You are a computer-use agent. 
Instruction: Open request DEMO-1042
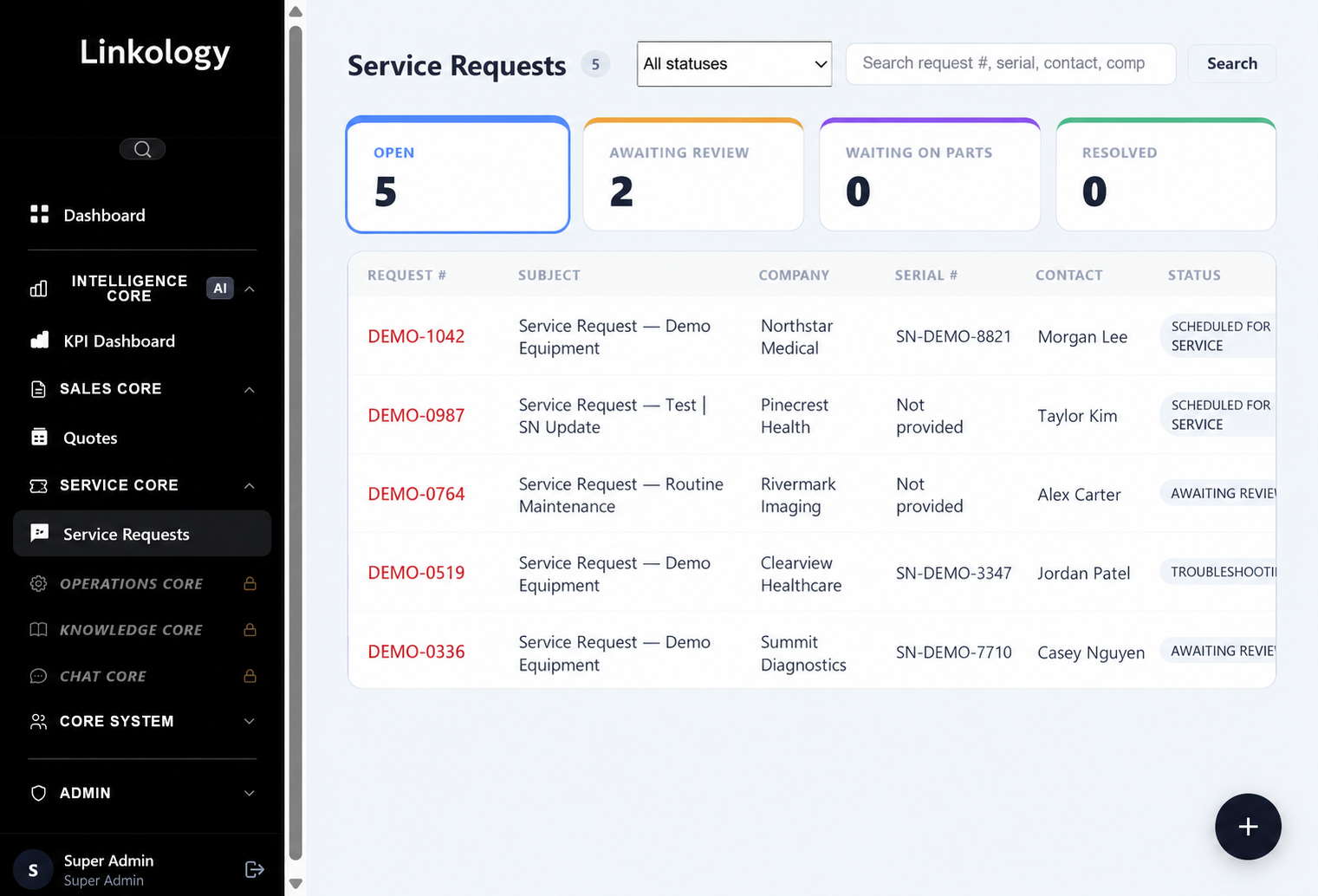click(x=416, y=336)
